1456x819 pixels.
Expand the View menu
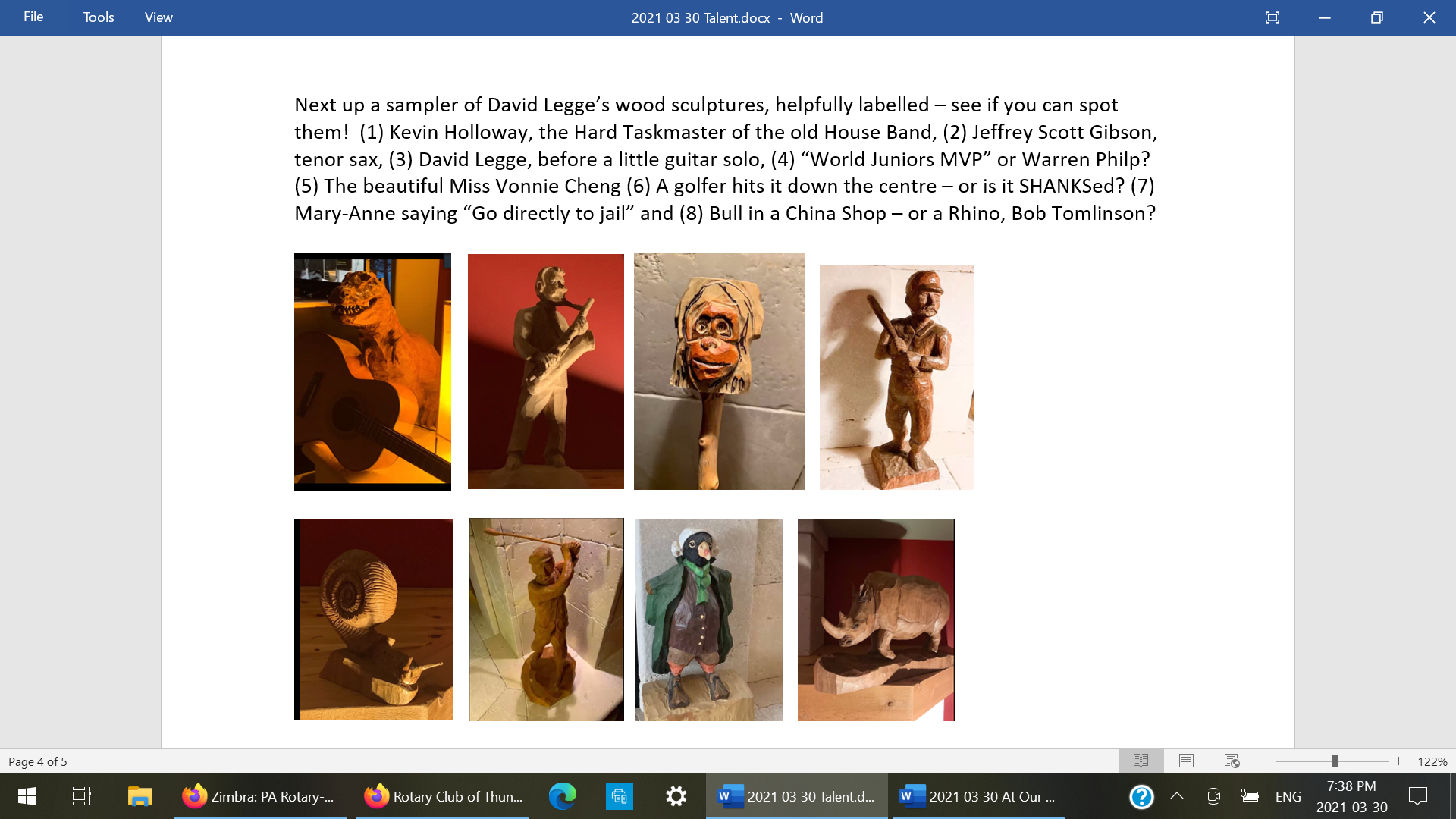coord(158,17)
